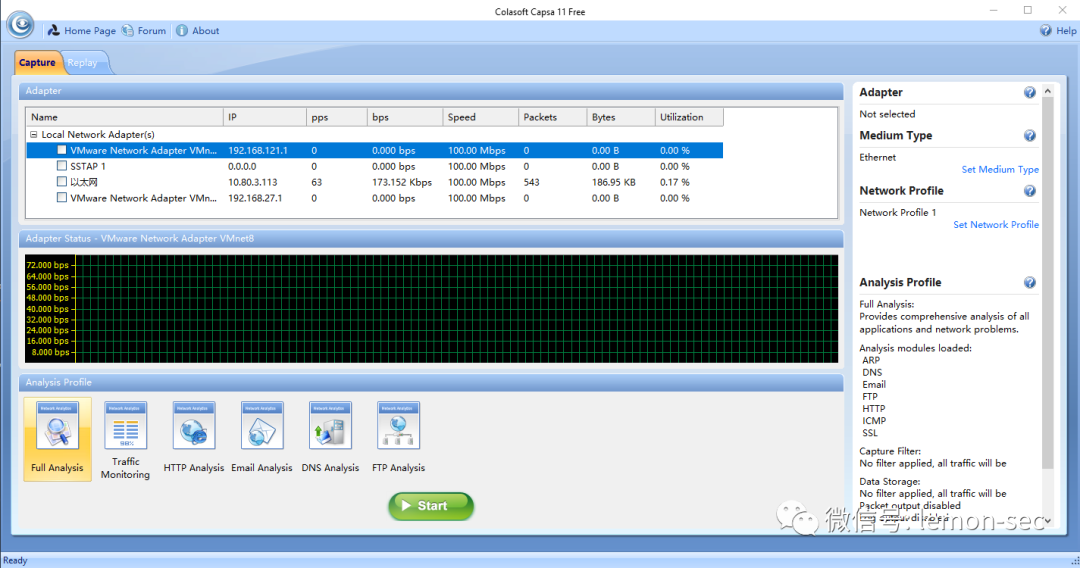Sort by the Bytes column header
Viewport: 1080px width, 568px height.
click(x=621, y=117)
